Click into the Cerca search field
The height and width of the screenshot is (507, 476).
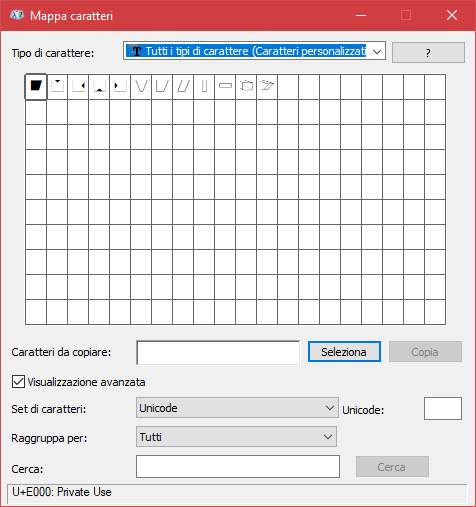coord(238,466)
